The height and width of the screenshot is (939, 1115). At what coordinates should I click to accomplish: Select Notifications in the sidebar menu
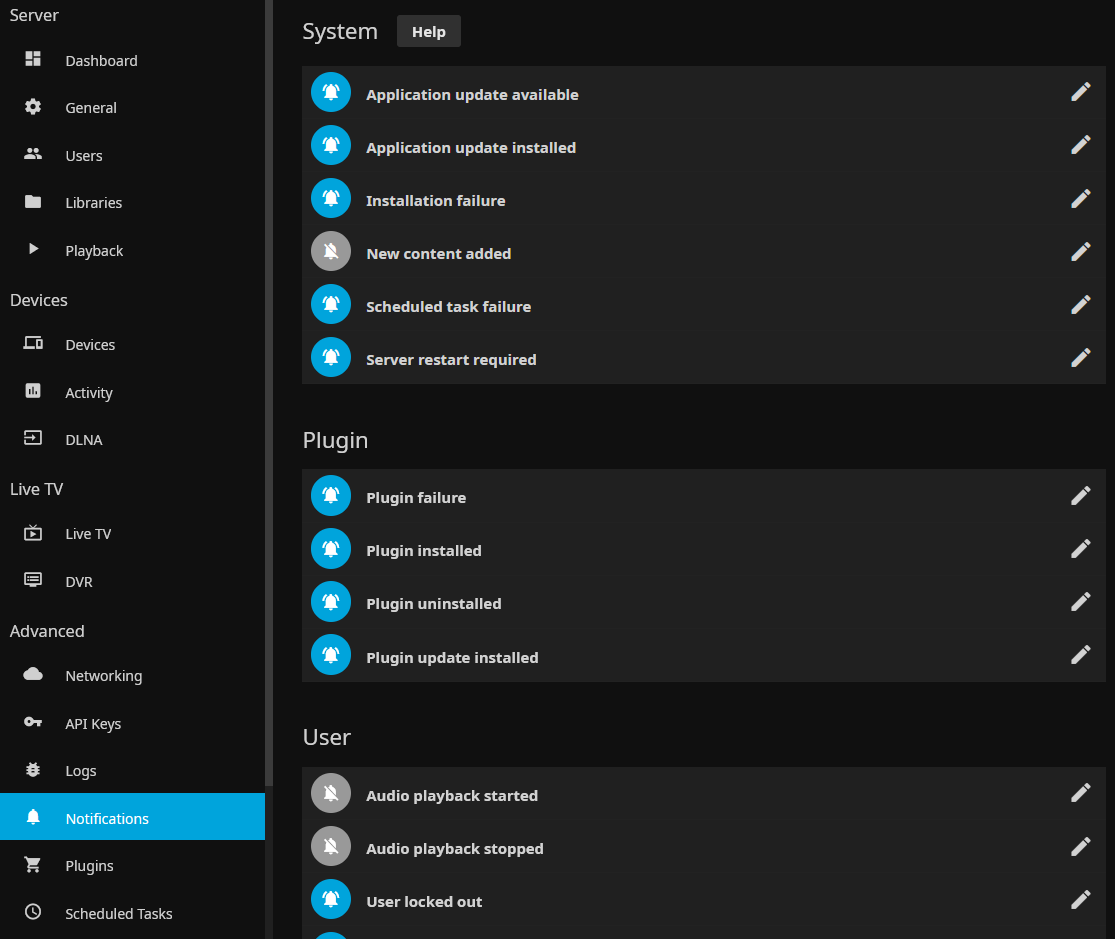pyautogui.click(x=107, y=818)
